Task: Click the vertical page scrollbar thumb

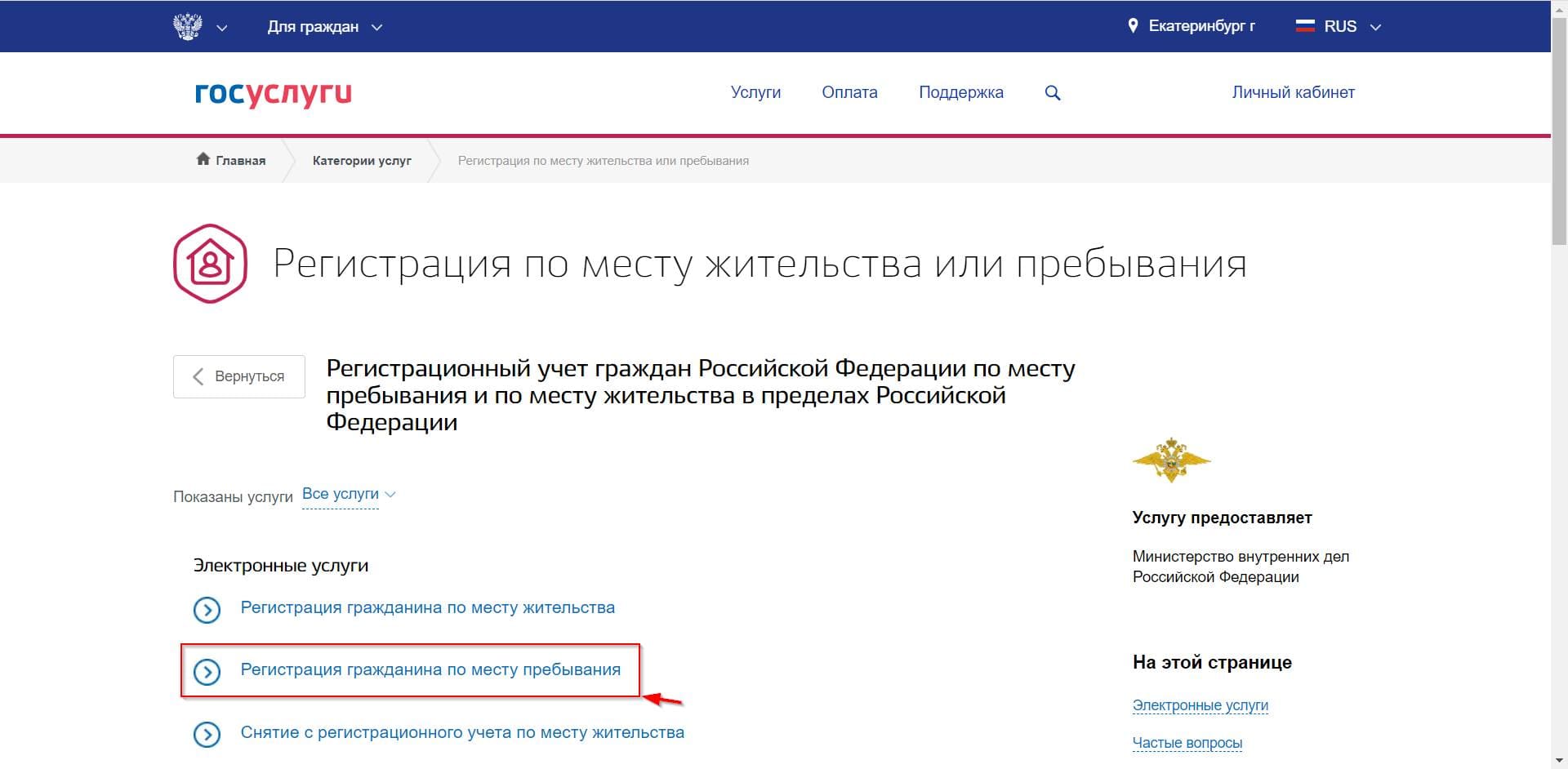Action: 1558,131
